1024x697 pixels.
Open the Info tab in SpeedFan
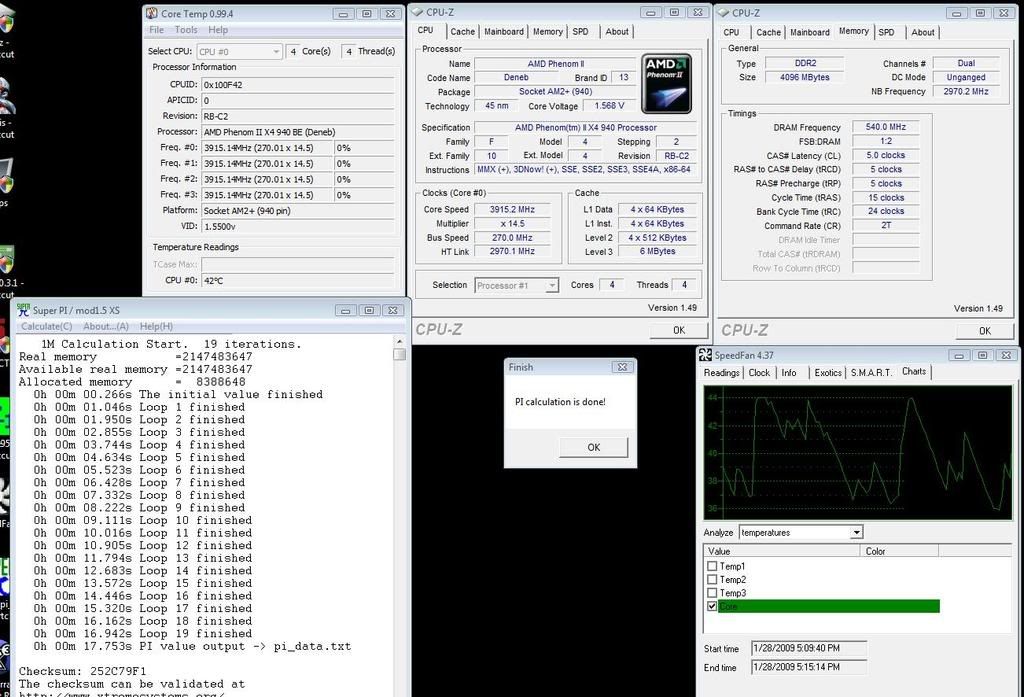pyautogui.click(x=789, y=372)
